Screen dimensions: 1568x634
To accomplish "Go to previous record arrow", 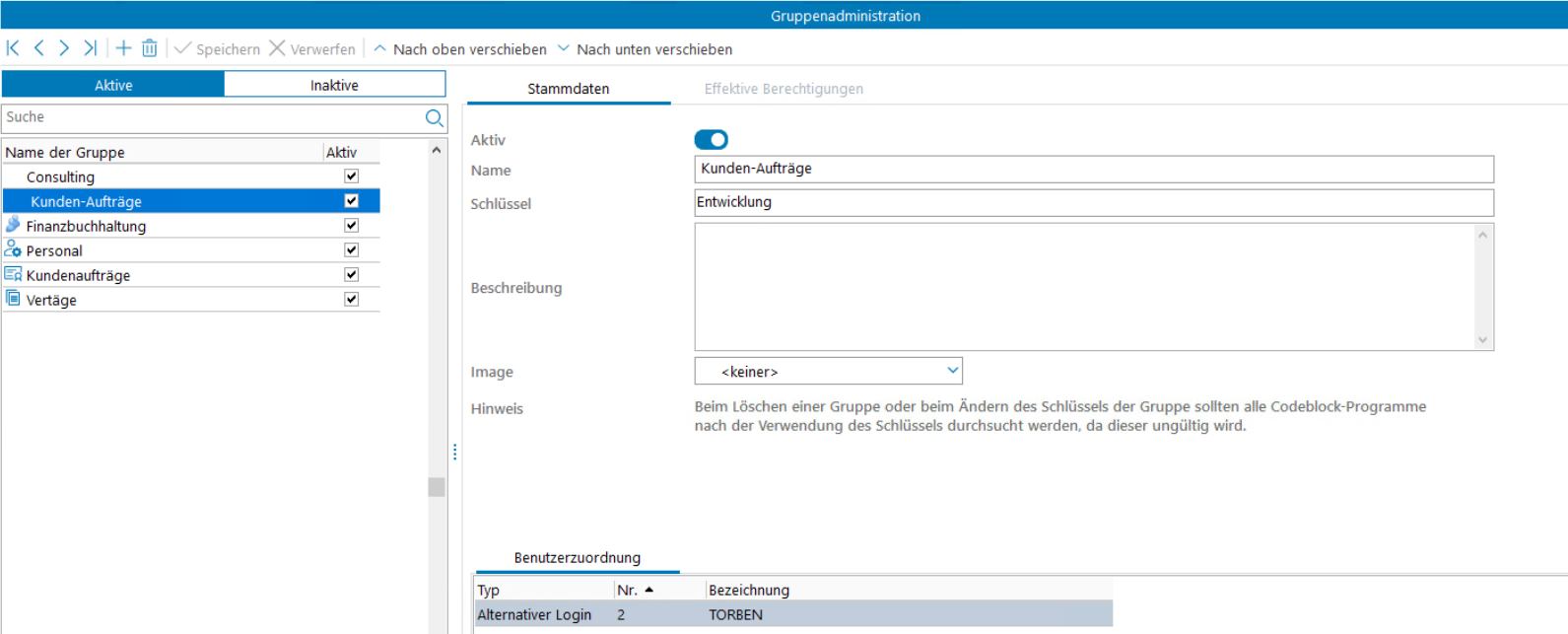I will tap(39, 48).
